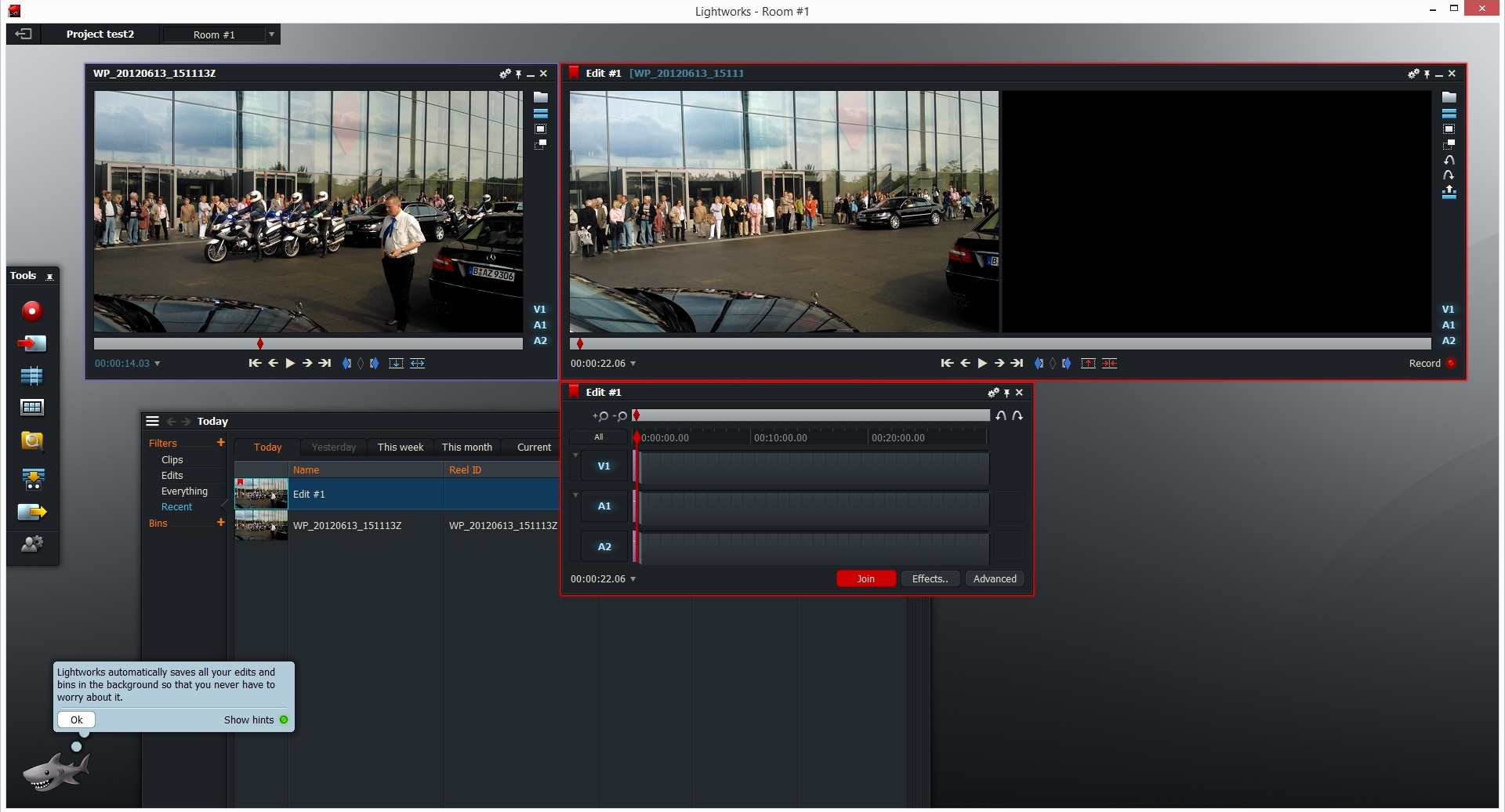Switch to the Current tab
Viewport: 1505px width, 812px height.
click(534, 448)
